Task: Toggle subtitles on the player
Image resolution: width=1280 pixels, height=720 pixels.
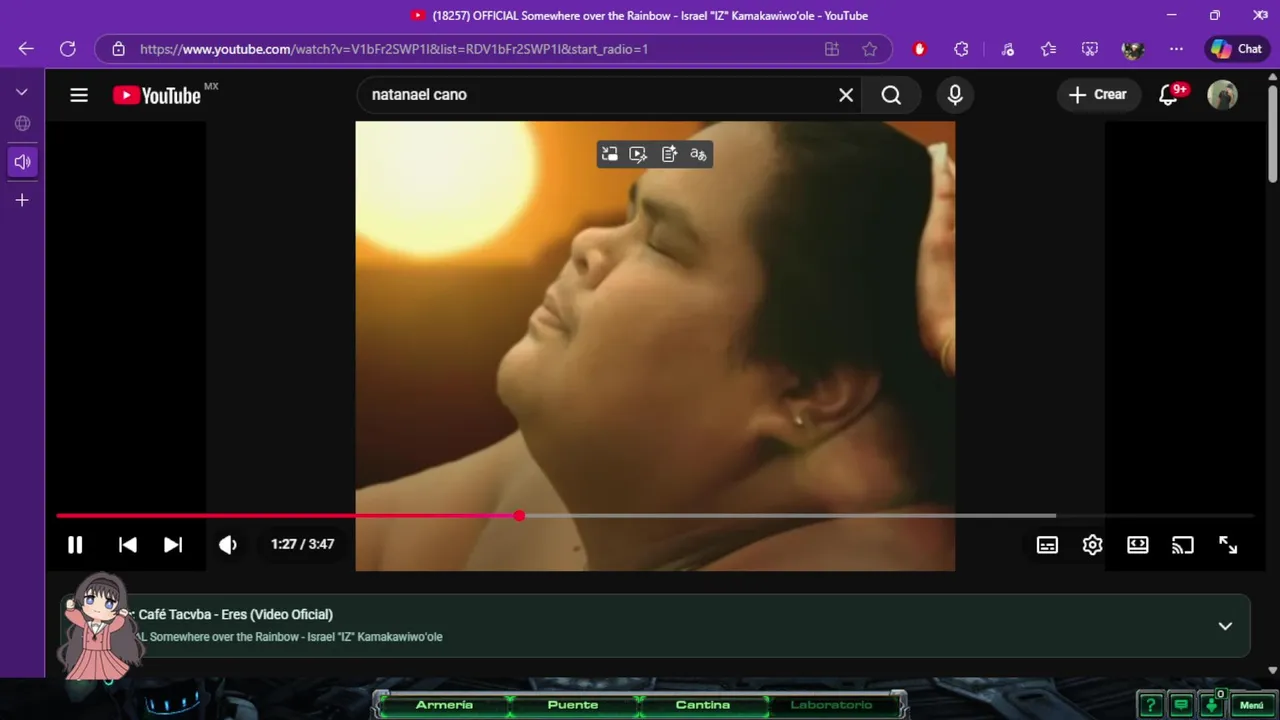Action: (1047, 545)
